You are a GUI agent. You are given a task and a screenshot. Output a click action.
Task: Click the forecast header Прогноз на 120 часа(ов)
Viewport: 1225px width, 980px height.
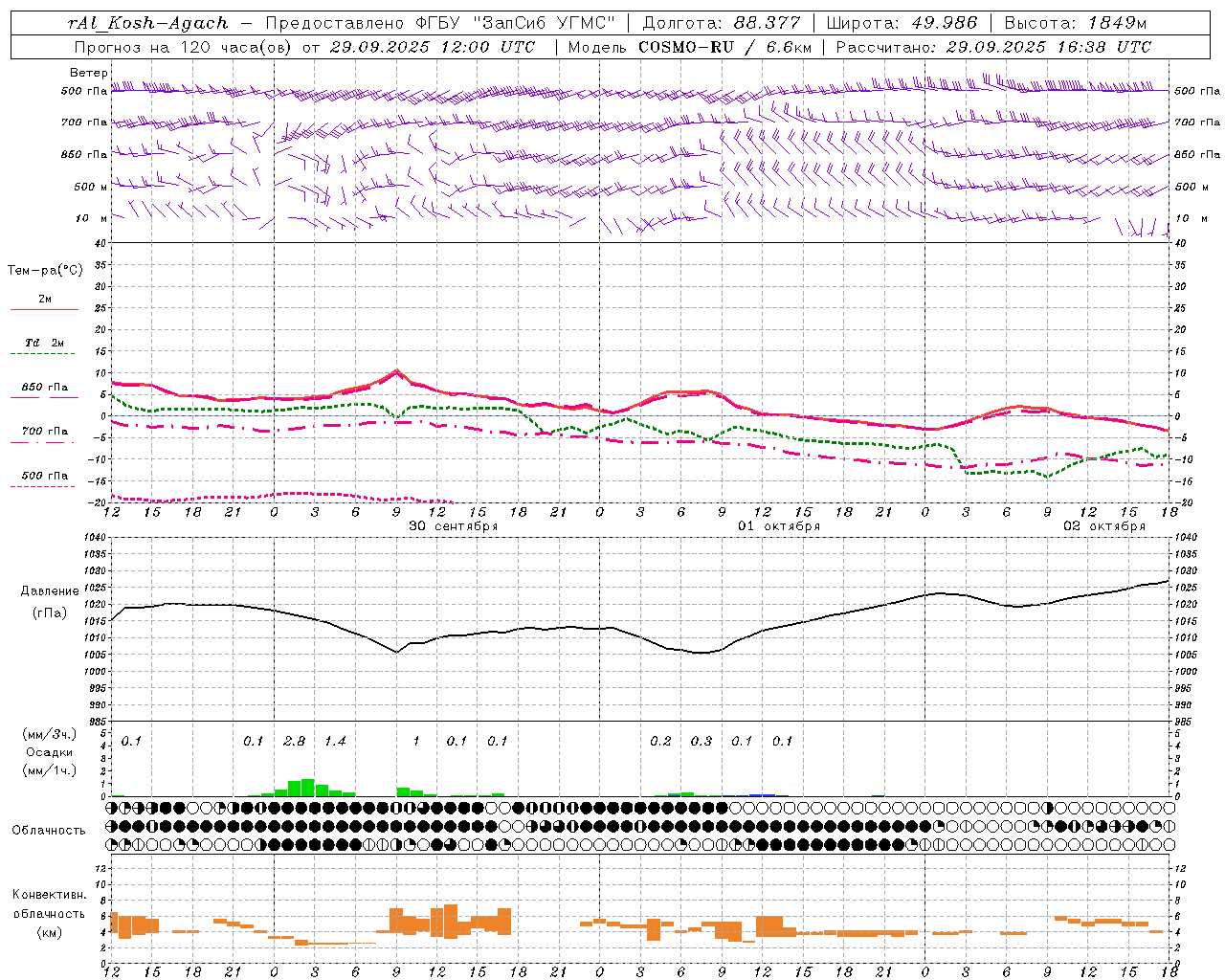(x=185, y=47)
